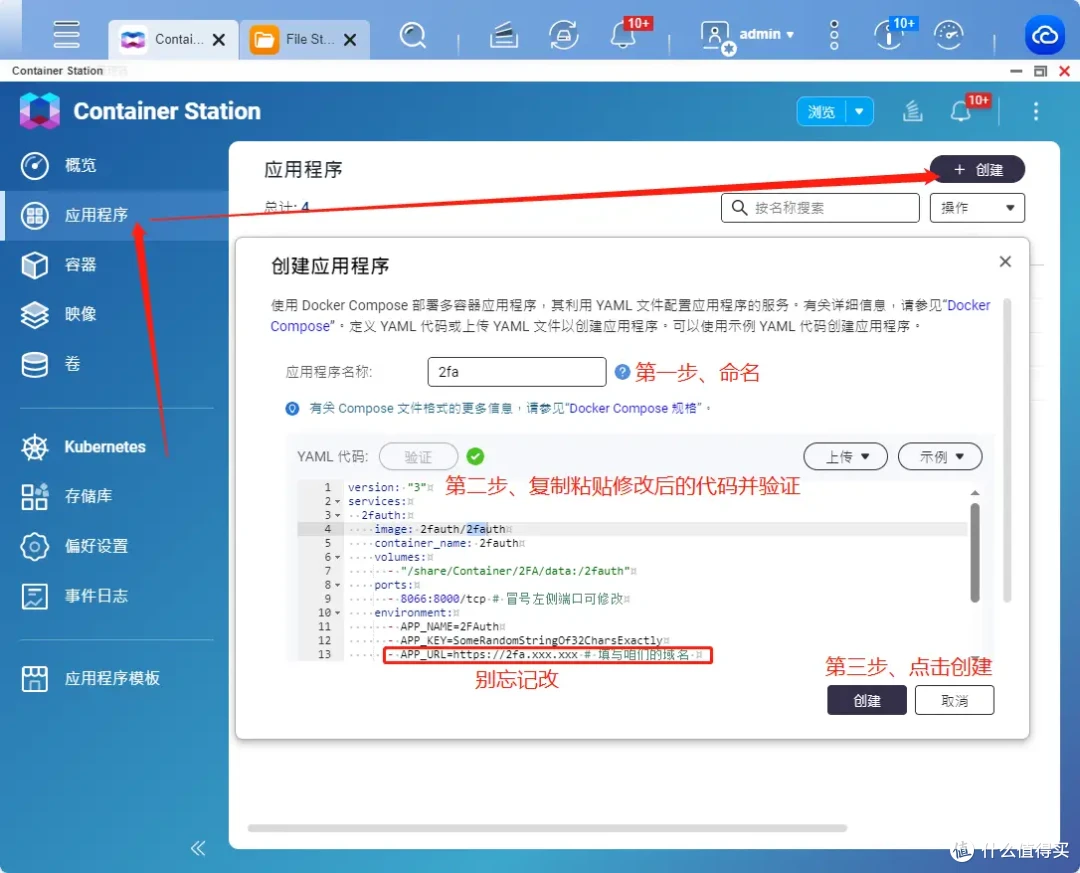Open the background tasks icon in top bar
Screen dimensions: 1080x873
click(x=504, y=34)
